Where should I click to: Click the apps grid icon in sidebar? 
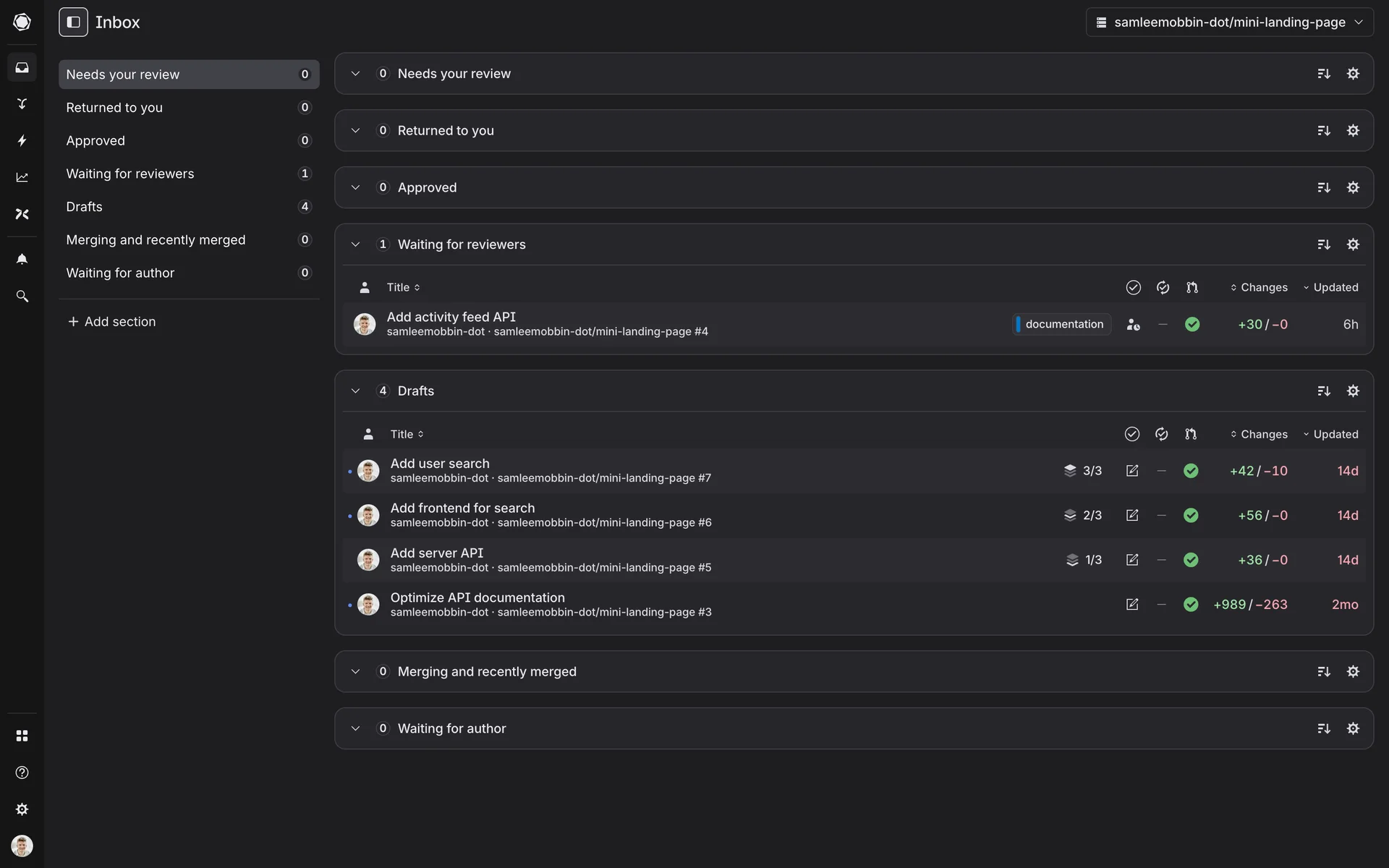[22, 736]
